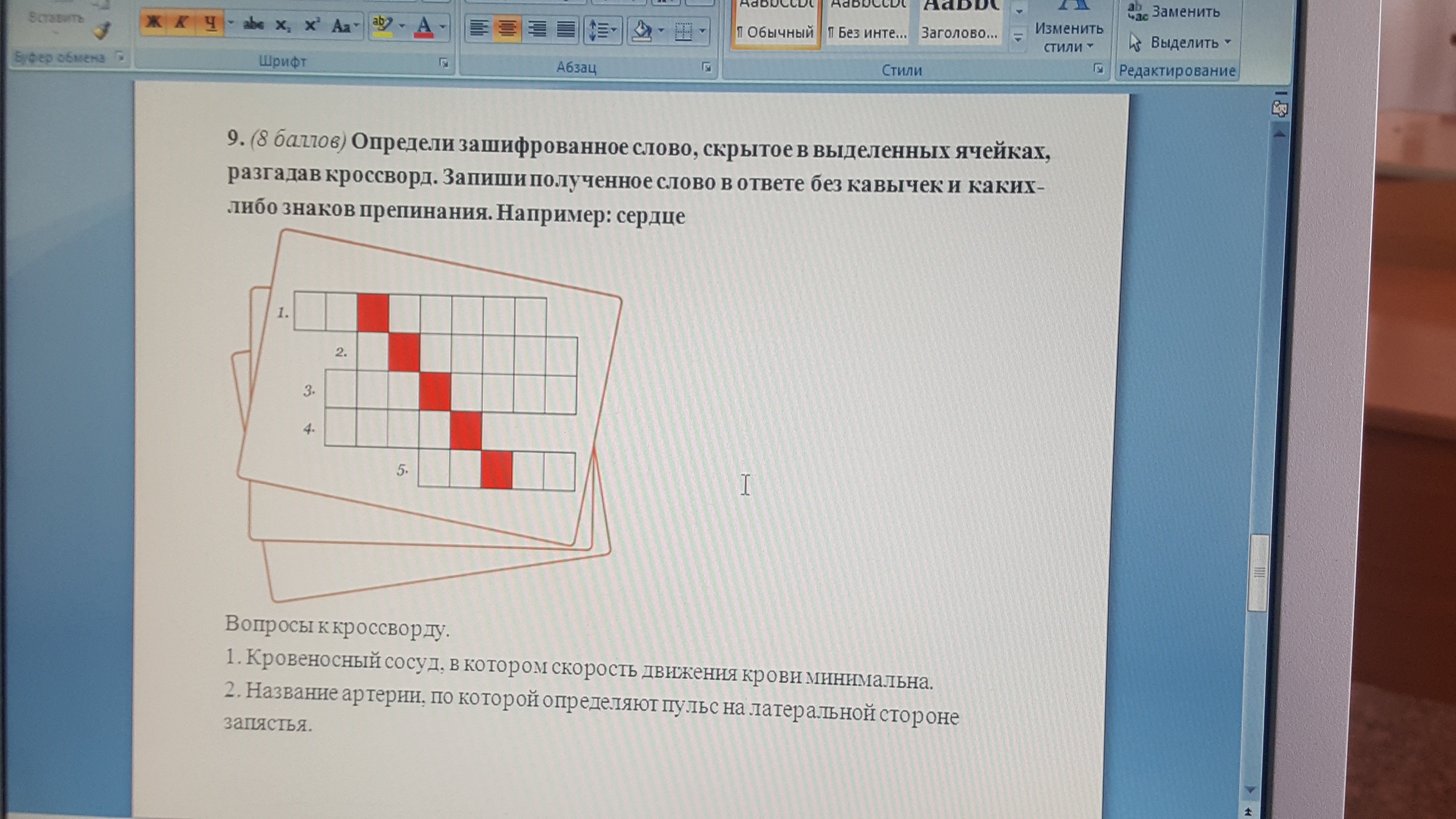Open Изменить стили menu

click(x=1069, y=28)
